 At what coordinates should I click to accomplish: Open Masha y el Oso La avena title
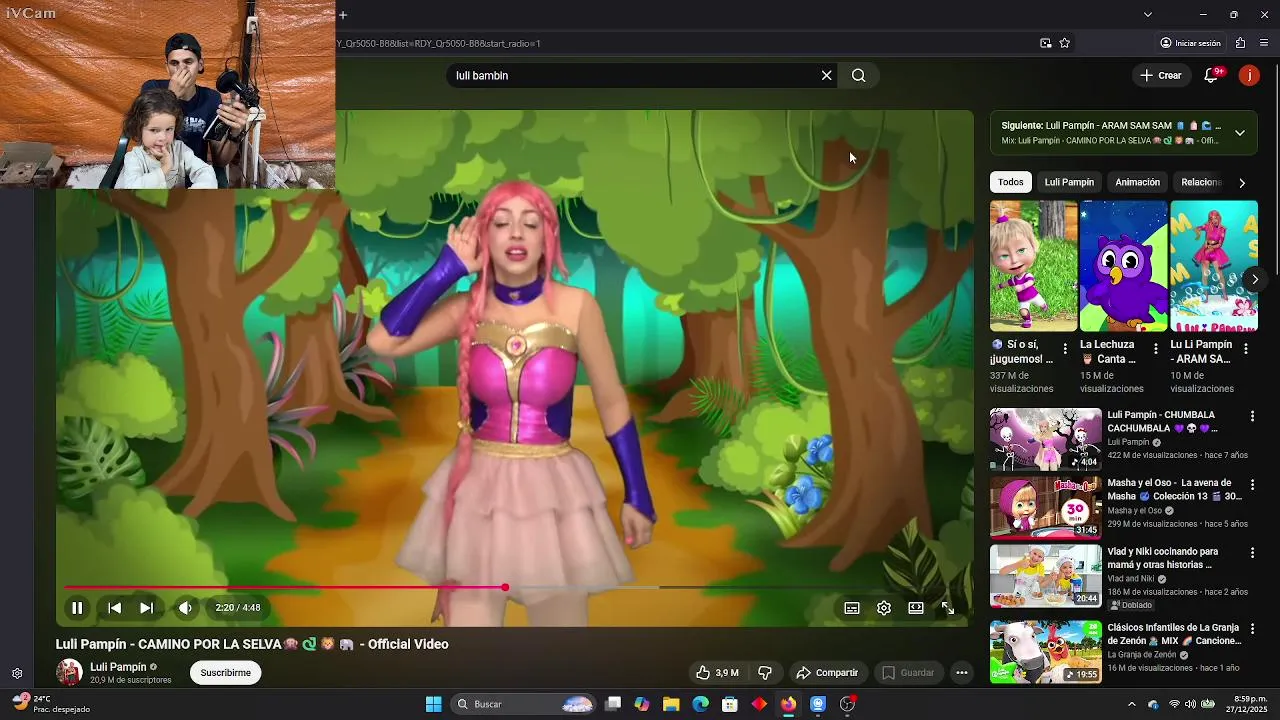(1174, 489)
